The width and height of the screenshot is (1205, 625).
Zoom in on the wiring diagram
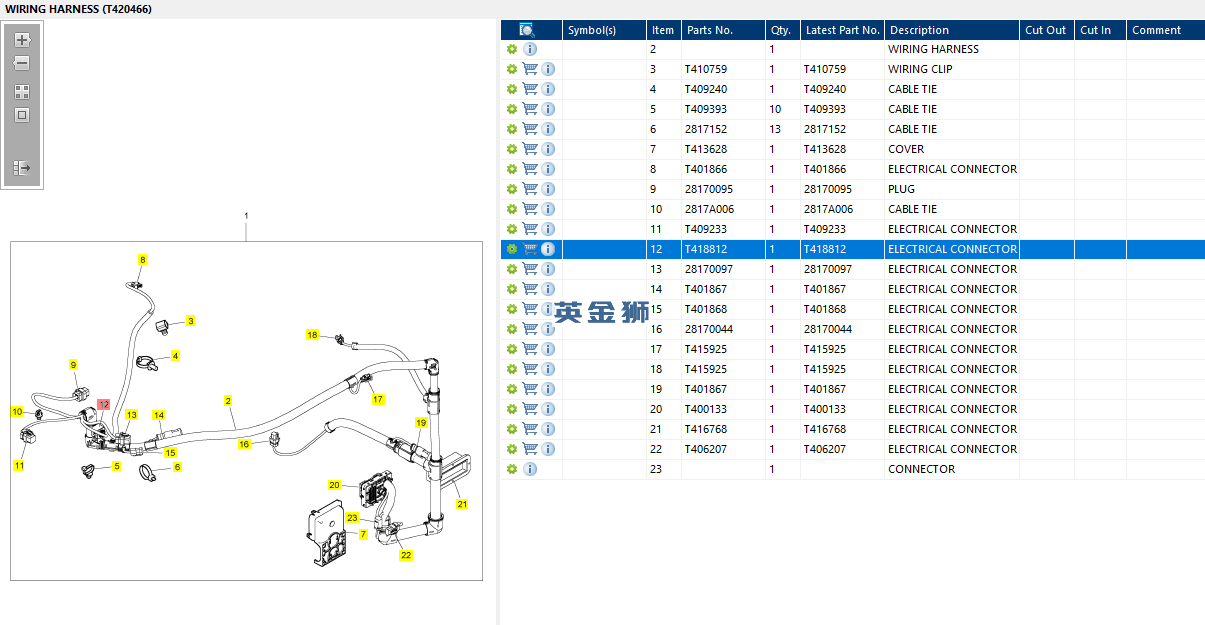[22, 40]
